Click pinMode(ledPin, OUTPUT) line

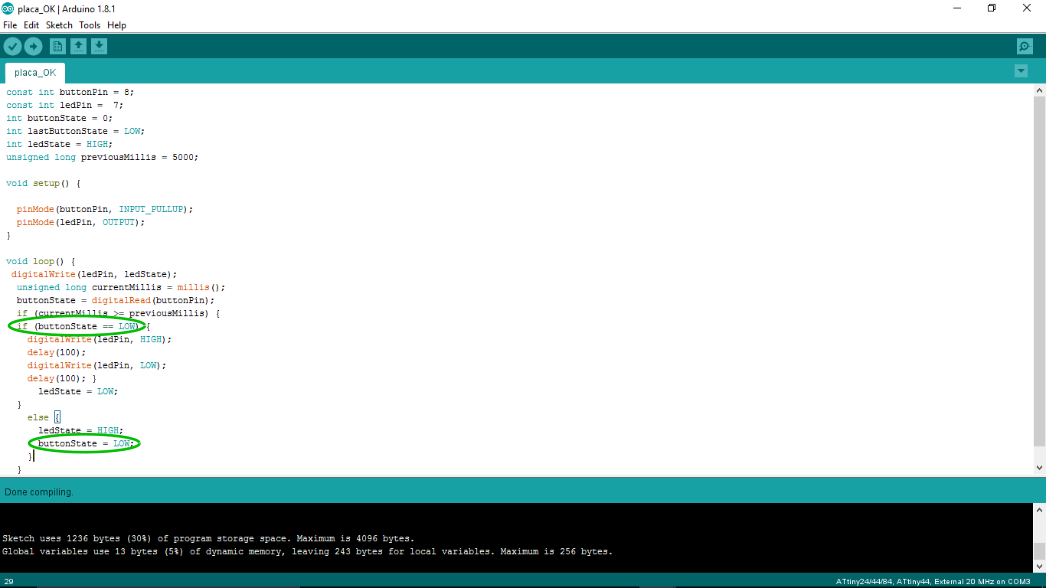(x=81, y=222)
